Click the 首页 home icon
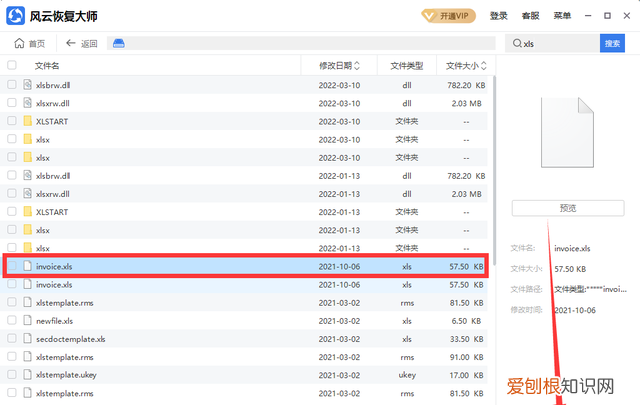The image size is (640, 405). click(20, 44)
